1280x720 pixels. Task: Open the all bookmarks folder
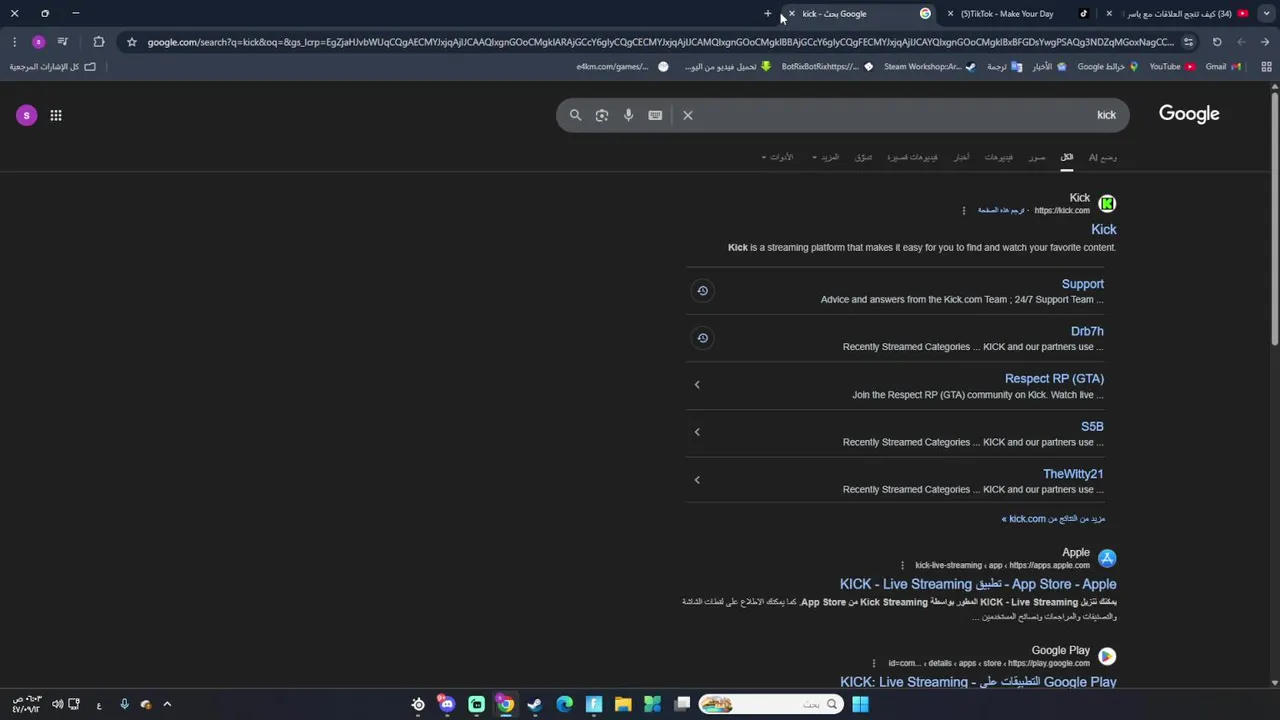52,67
